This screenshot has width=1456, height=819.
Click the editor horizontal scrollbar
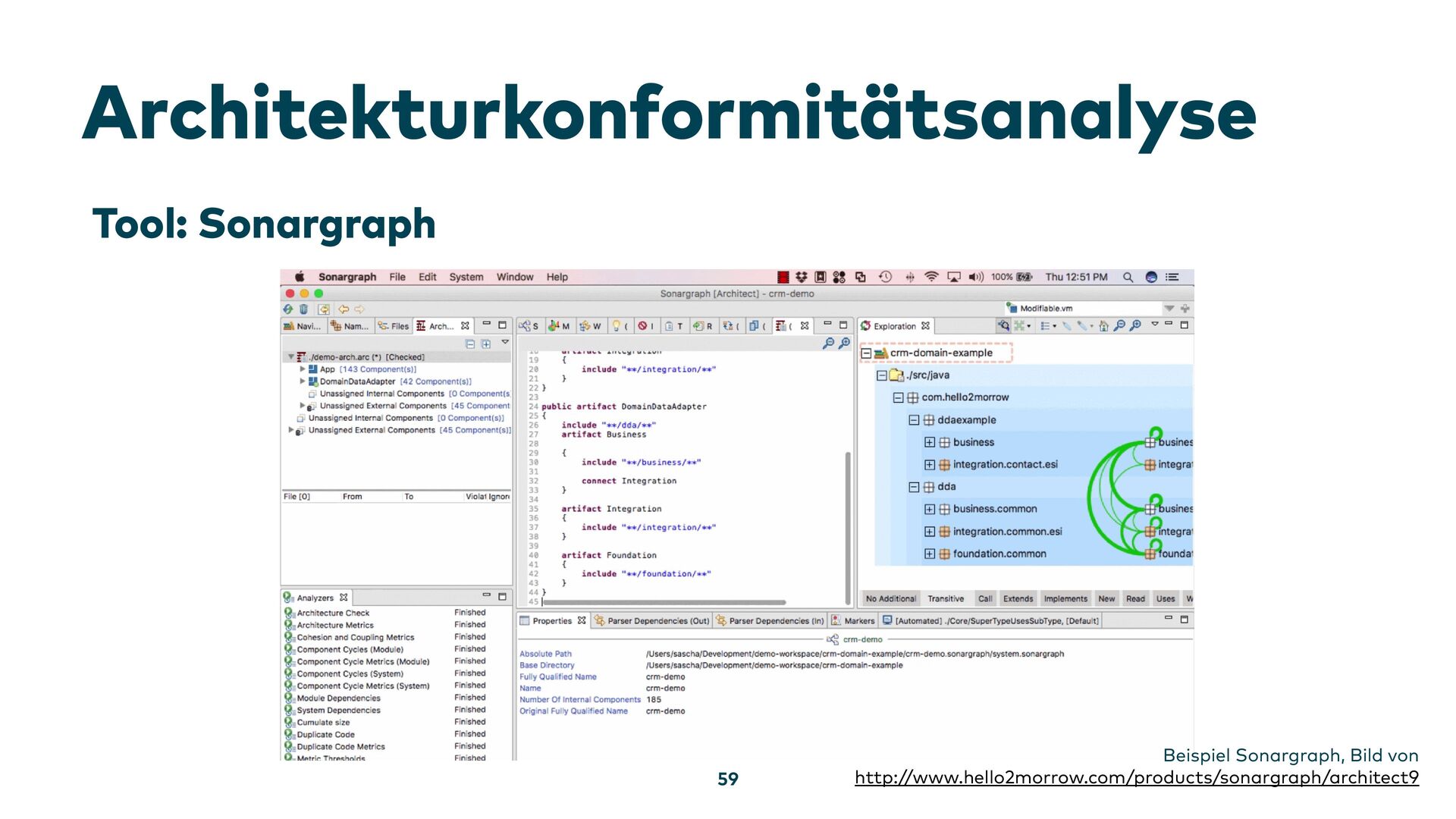664,603
